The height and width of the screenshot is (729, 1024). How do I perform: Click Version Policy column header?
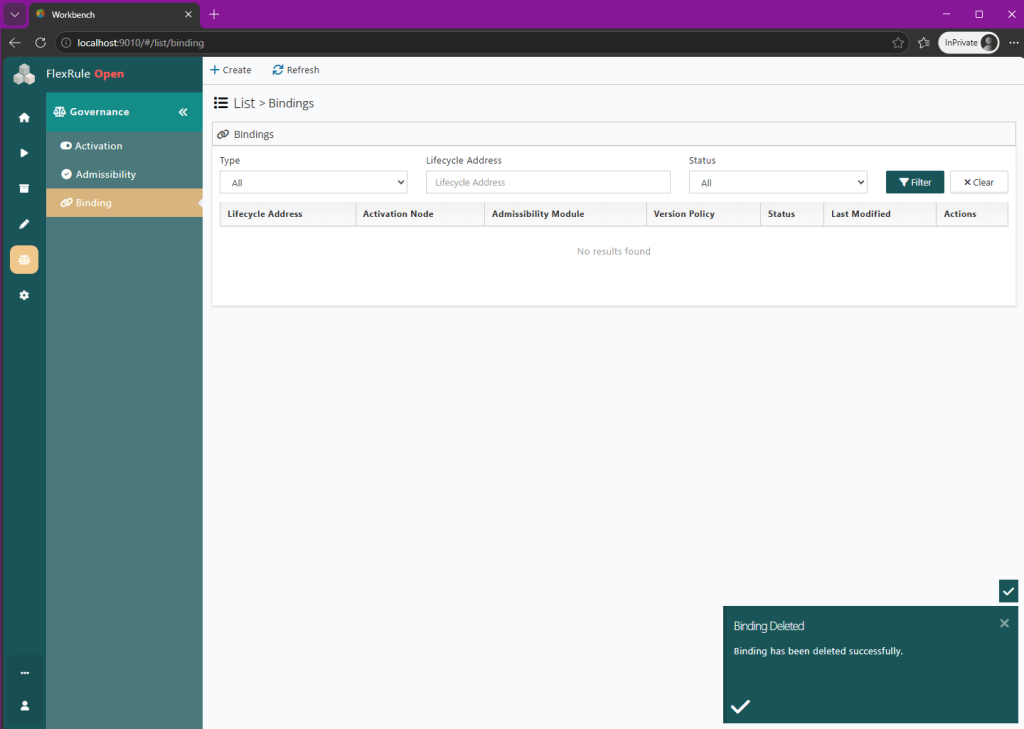coord(703,214)
